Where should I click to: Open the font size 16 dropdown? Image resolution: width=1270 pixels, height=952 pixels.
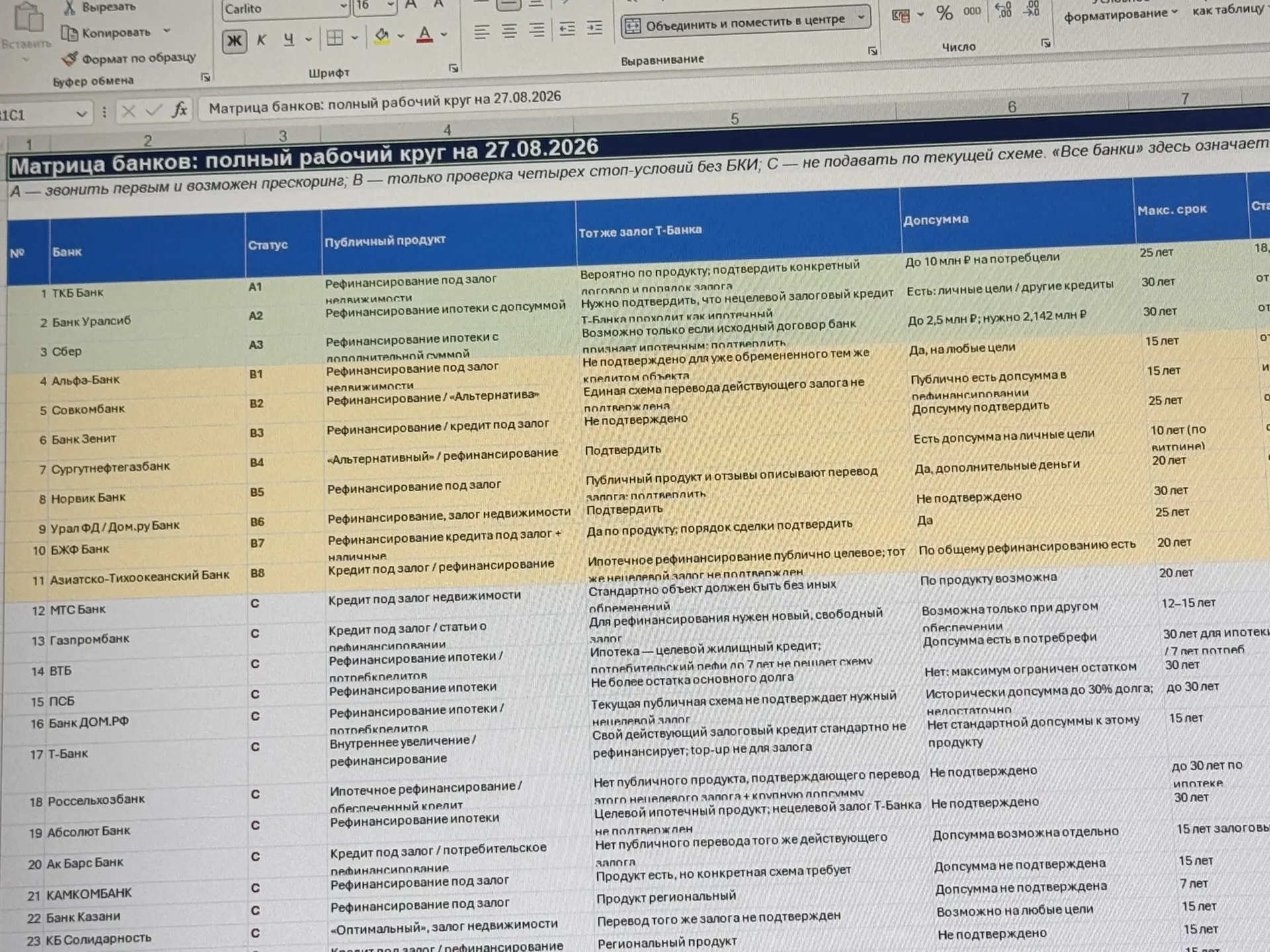click(x=391, y=5)
